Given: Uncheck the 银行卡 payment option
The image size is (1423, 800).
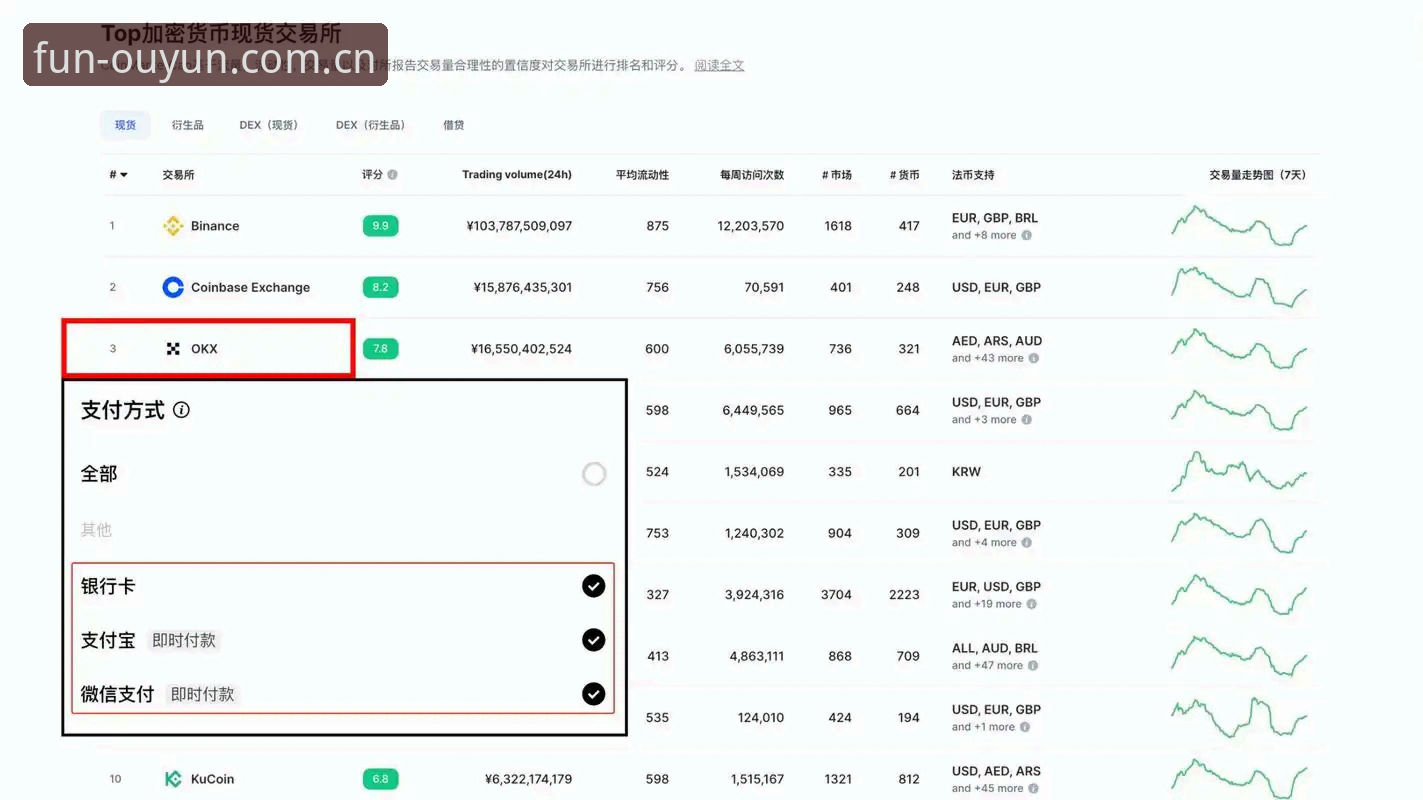Looking at the screenshot, I should 594,586.
